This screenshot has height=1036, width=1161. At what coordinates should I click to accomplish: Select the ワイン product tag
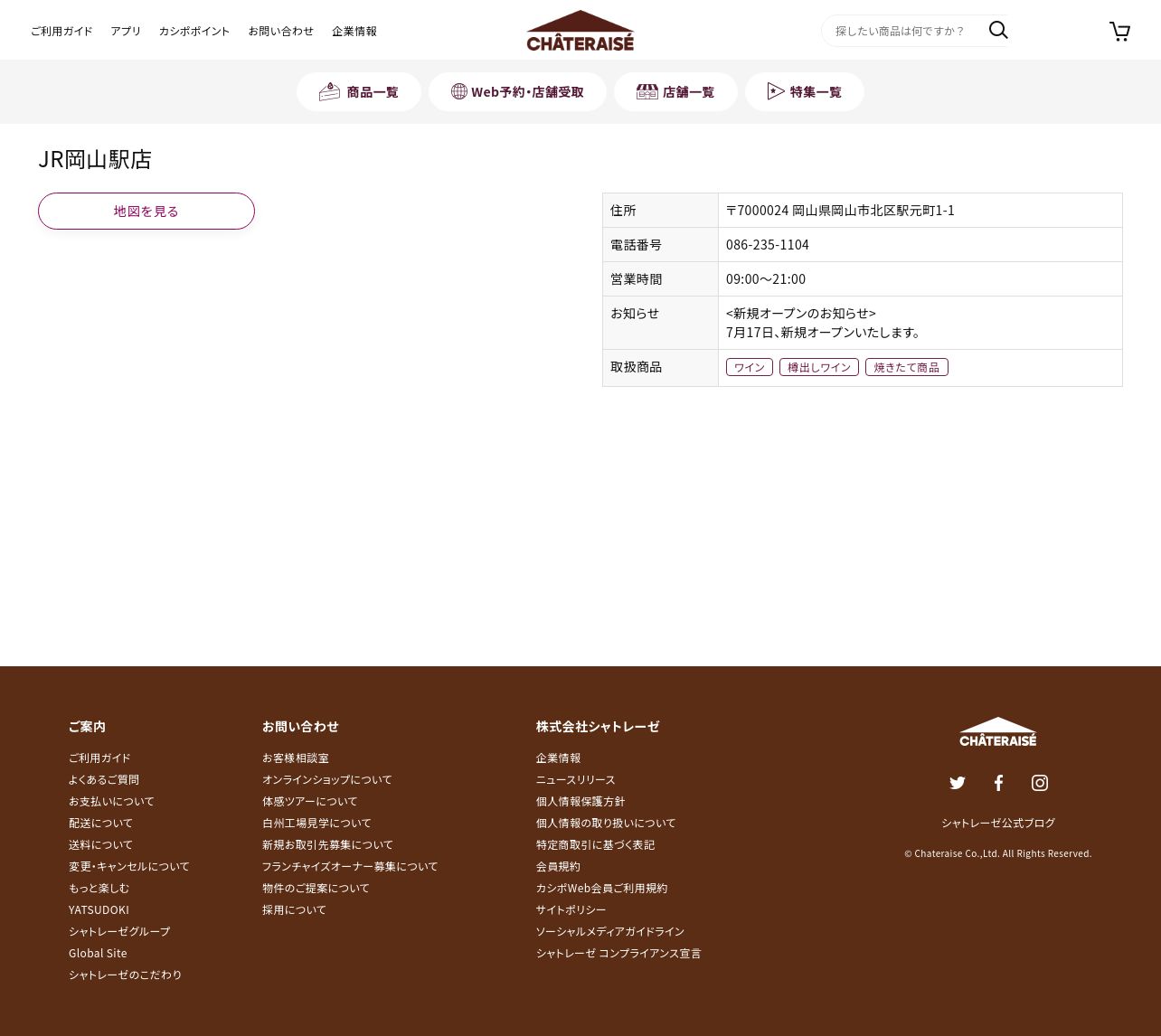click(x=750, y=367)
